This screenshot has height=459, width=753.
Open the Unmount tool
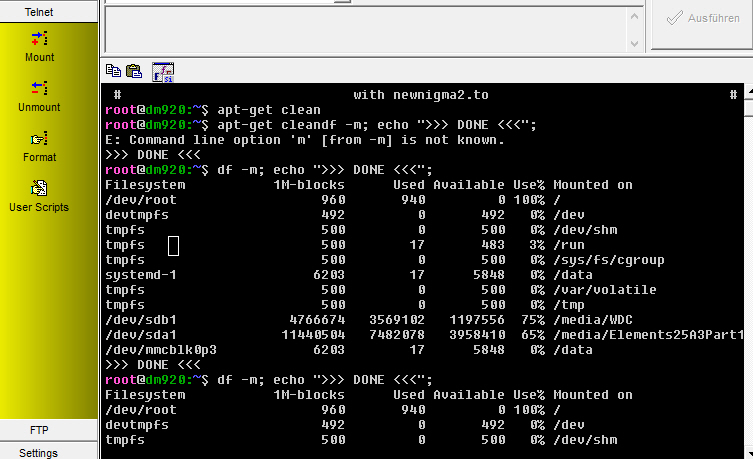point(39,97)
